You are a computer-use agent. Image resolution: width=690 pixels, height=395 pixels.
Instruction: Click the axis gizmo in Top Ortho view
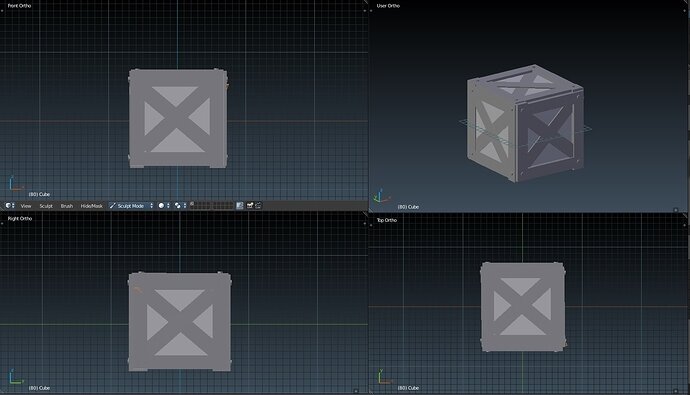click(384, 377)
